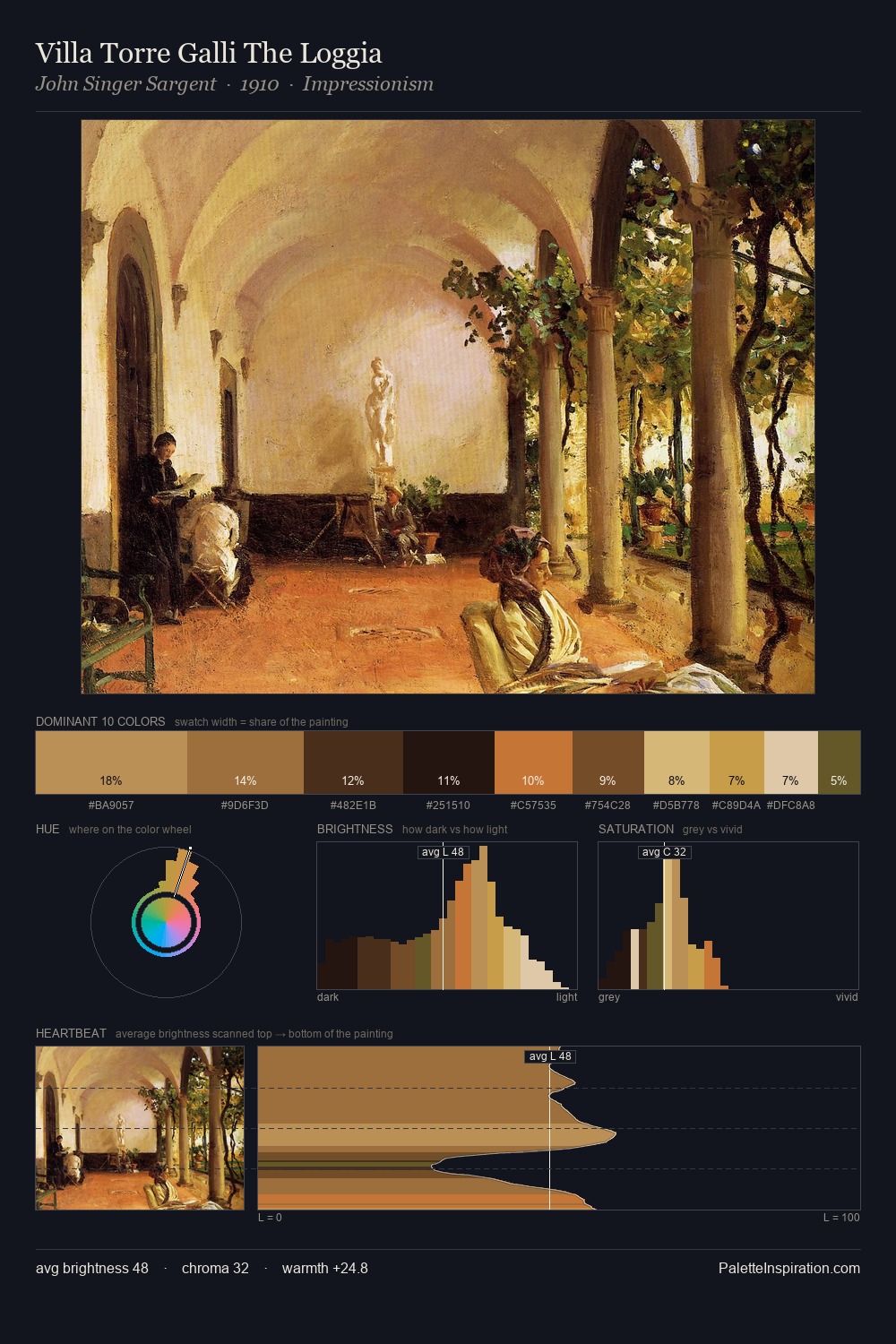Click the 'grey vs vivid' caption
The height and width of the screenshot is (1344, 896).
(712, 830)
